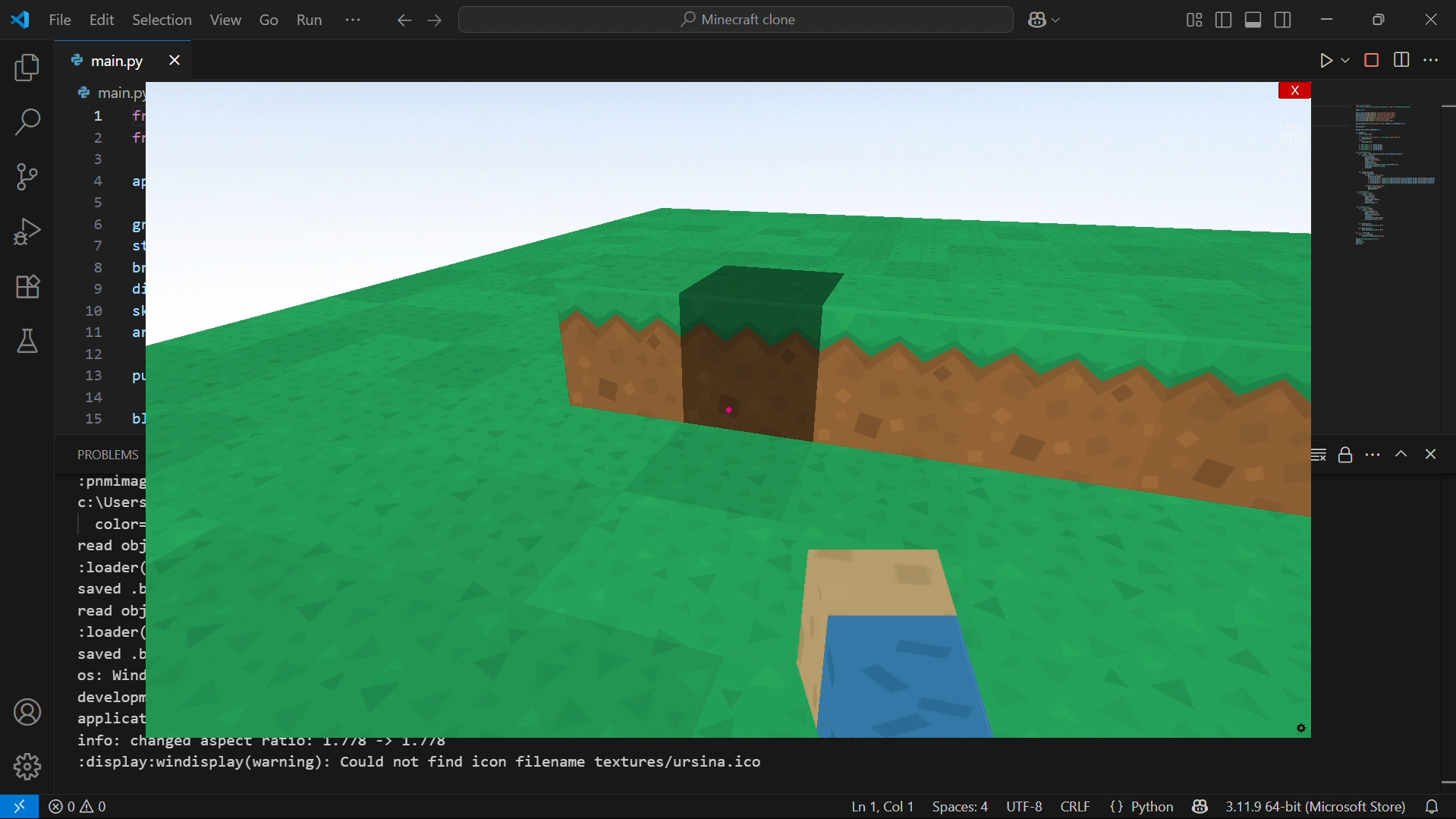Open the Search view
Viewport: 1456px width, 819px height.
click(27, 121)
